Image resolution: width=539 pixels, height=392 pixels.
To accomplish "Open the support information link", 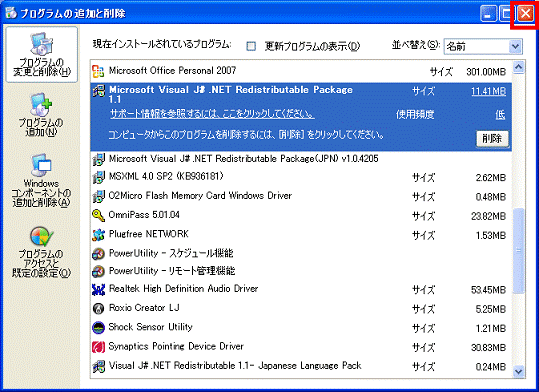I will [212, 114].
